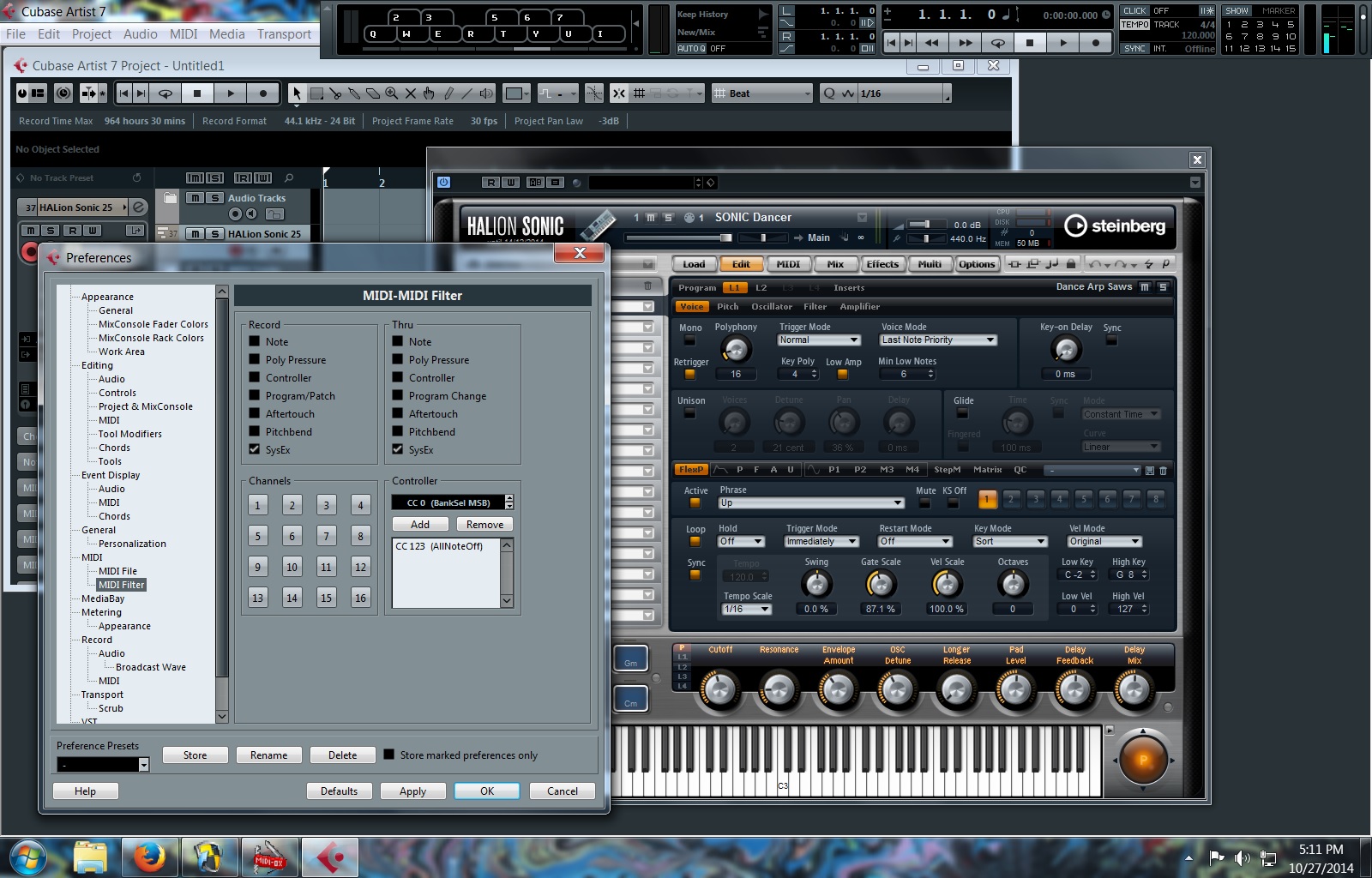The width and height of the screenshot is (1372, 878).
Task: Uncheck Thru filter SysEx checkbox
Action: tap(398, 449)
